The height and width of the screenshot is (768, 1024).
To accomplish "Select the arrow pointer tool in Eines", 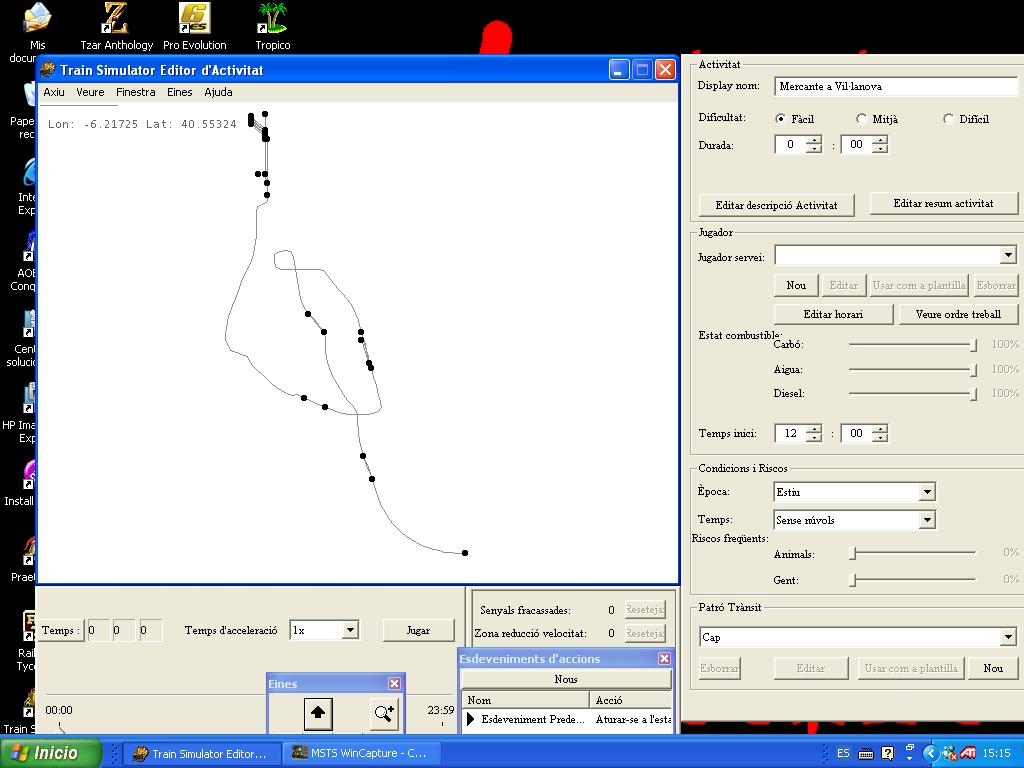I will 318,713.
